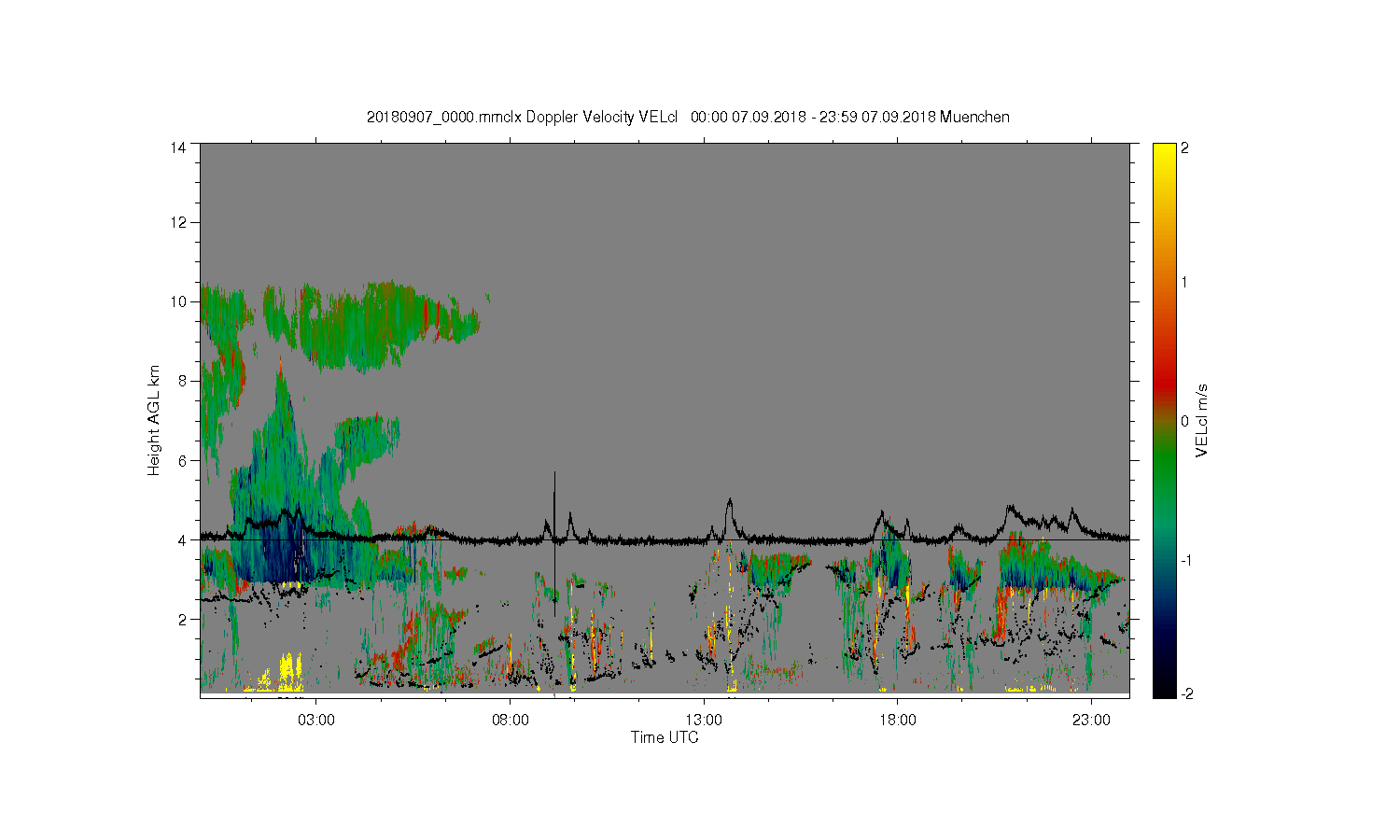Click the height tick label 4
This screenshot has width=1400, height=840.
[182, 539]
